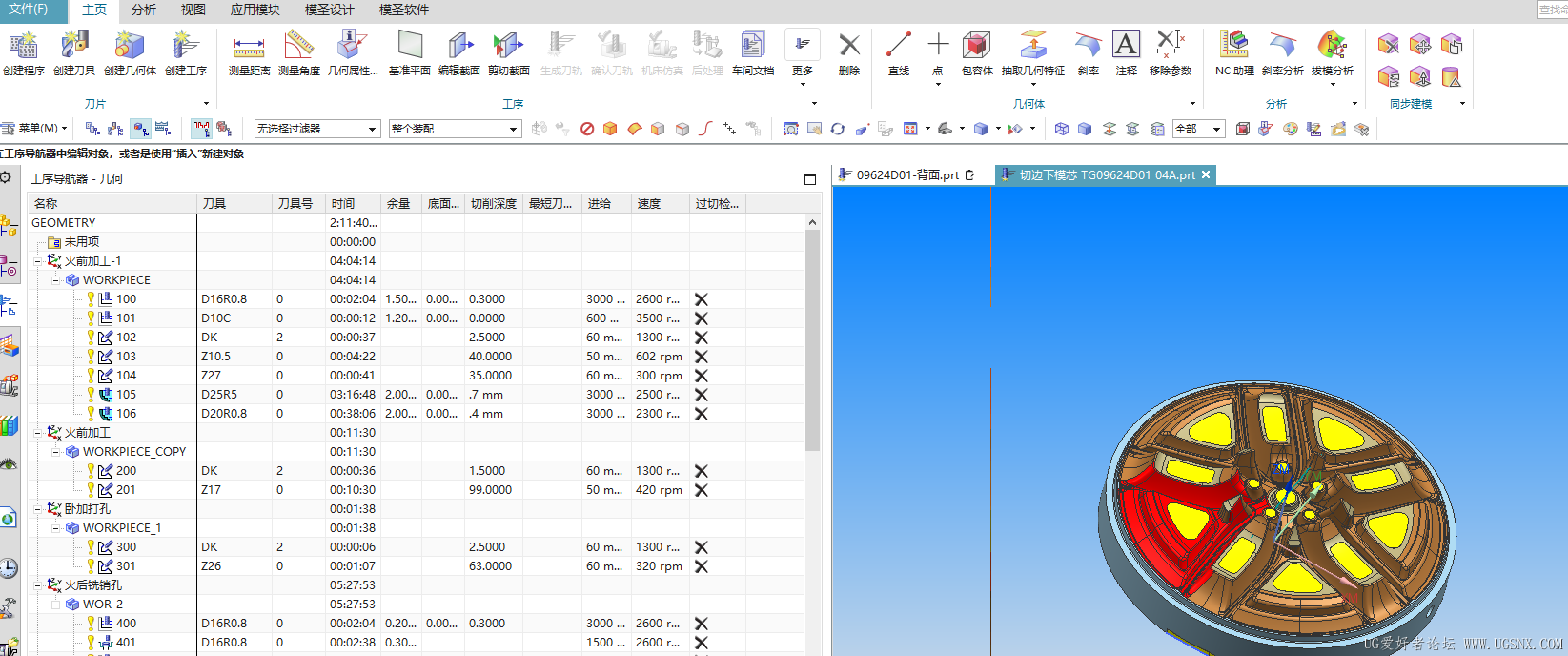The width and height of the screenshot is (1568, 656).
Task: Collapse the WORKPIECE_COPY node
Action: [x=56, y=451]
